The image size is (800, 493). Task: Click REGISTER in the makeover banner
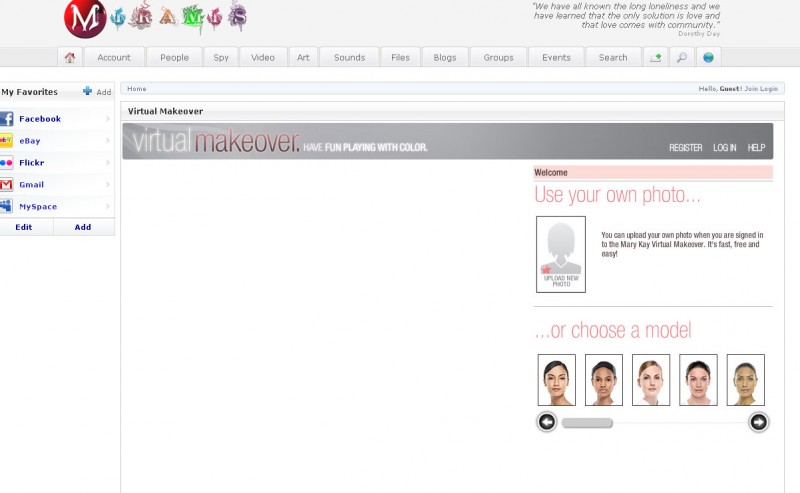click(686, 147)
